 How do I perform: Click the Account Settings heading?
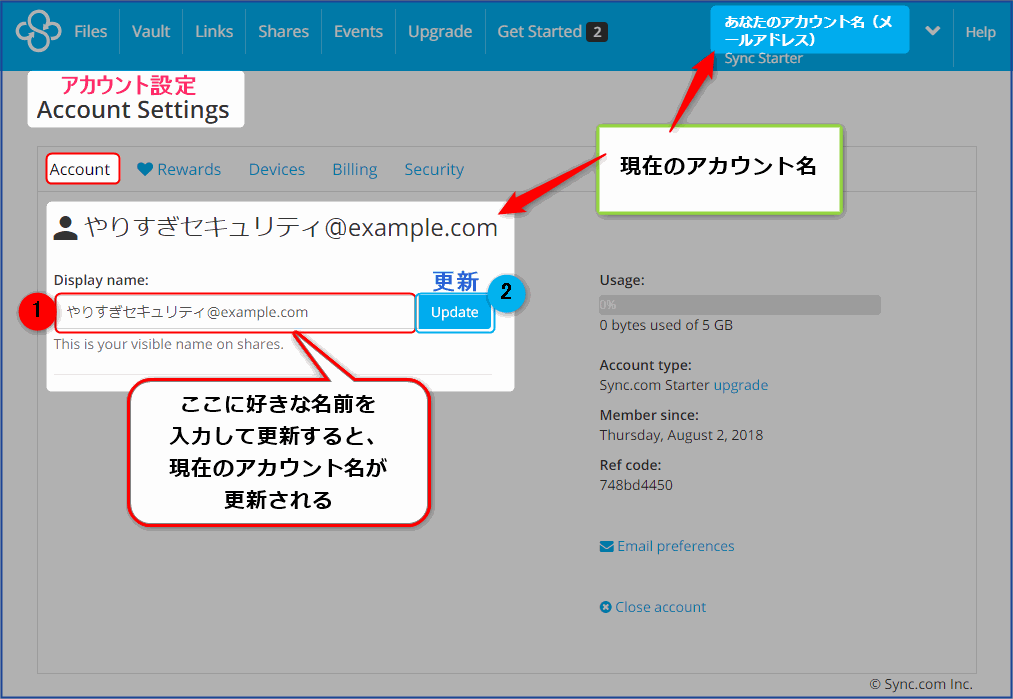pyautogui.click(x=133, y=110)
